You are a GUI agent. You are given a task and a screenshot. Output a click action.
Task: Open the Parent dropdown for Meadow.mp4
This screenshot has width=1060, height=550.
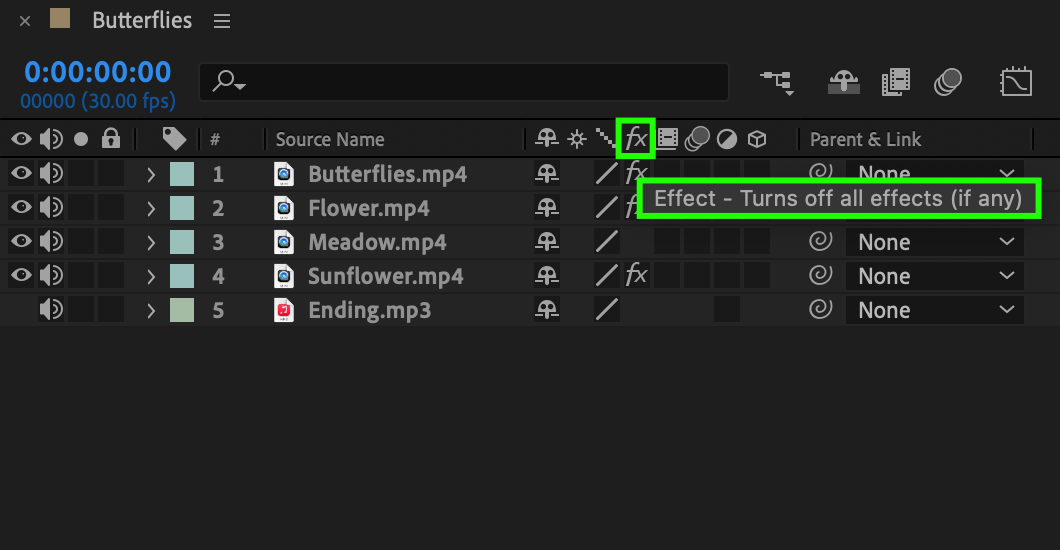[934, 242]
